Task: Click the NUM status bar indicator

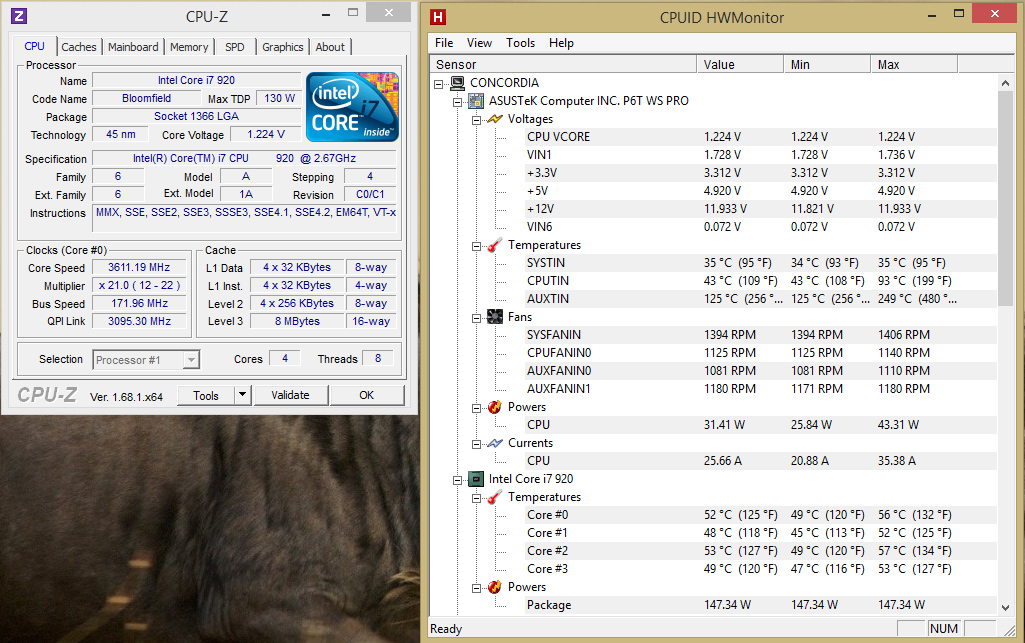Action: pyautogui.click(x=944, y=629)
